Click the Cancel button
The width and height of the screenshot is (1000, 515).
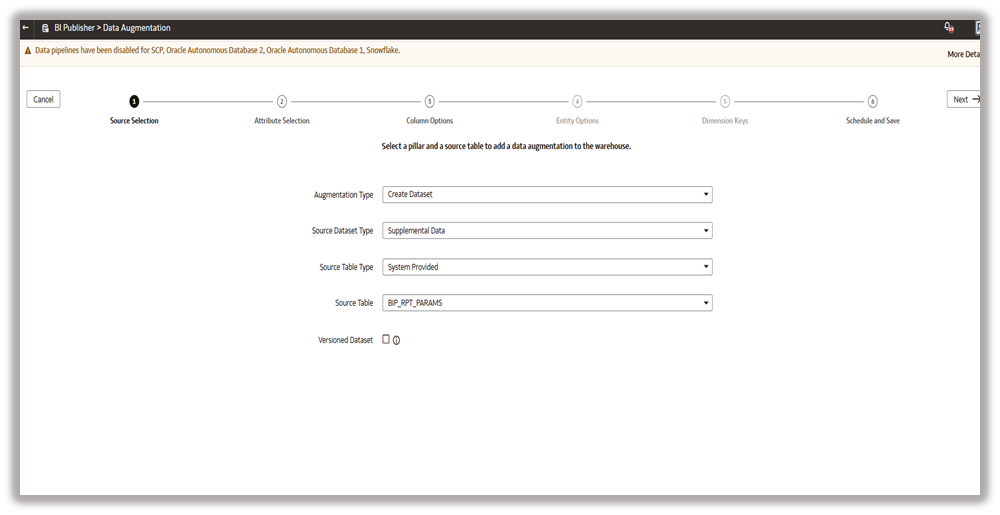pos(43,99)
